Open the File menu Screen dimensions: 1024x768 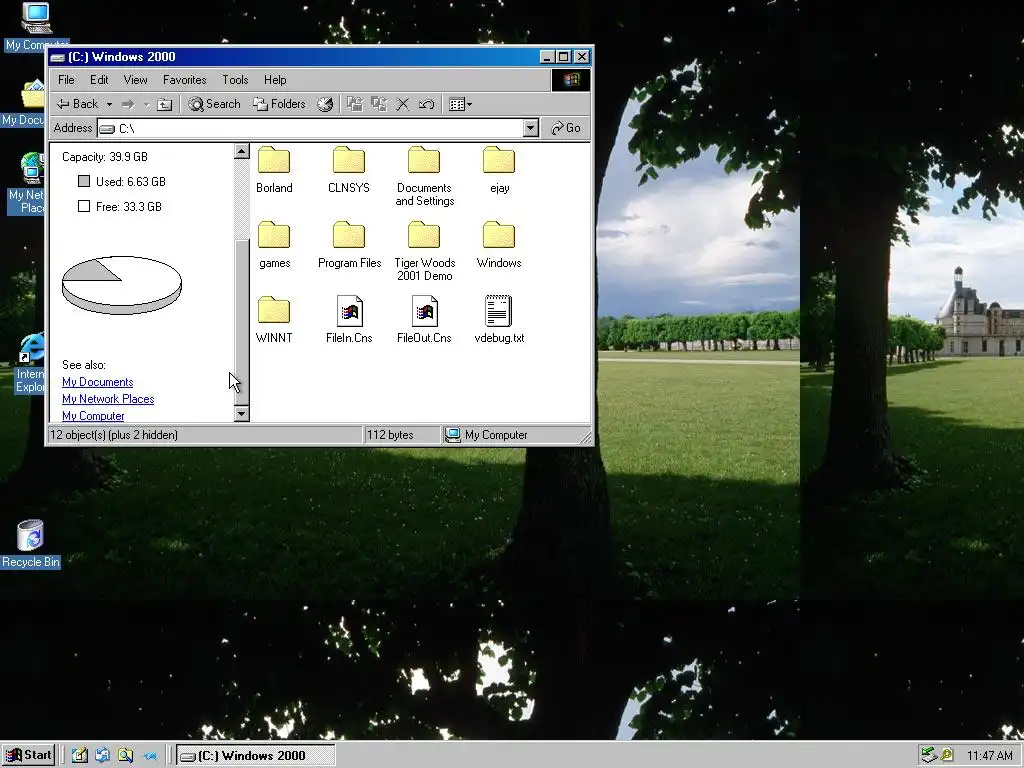coord(66,80)
